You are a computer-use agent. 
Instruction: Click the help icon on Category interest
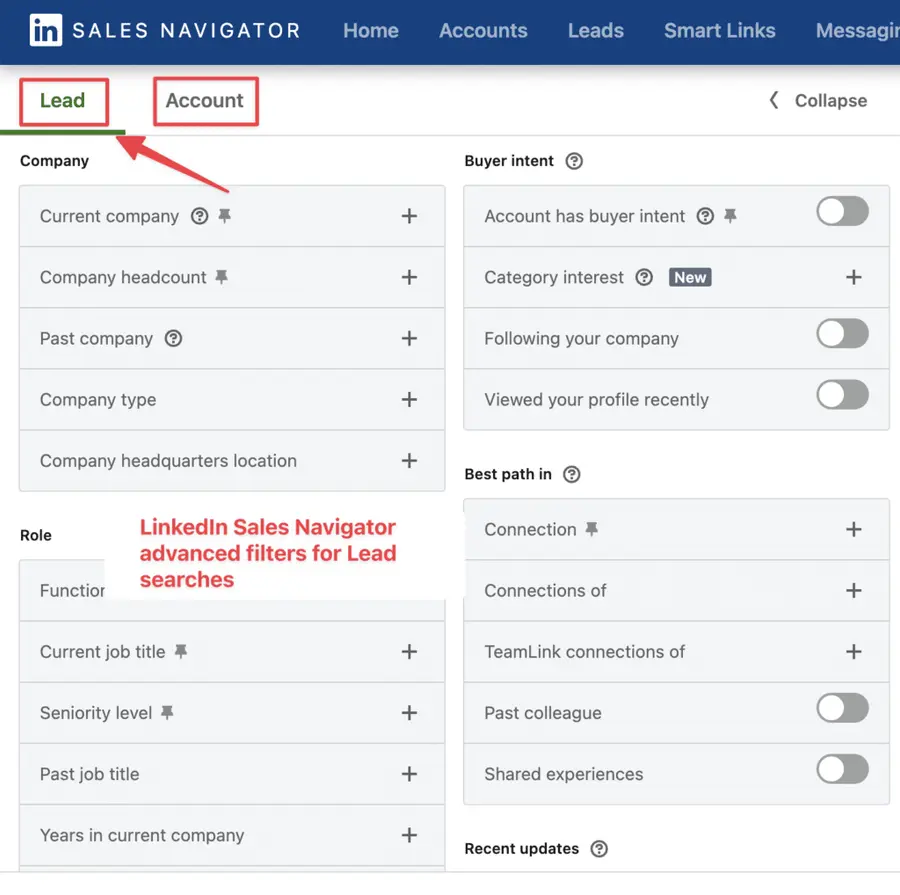tap(643, 277)
